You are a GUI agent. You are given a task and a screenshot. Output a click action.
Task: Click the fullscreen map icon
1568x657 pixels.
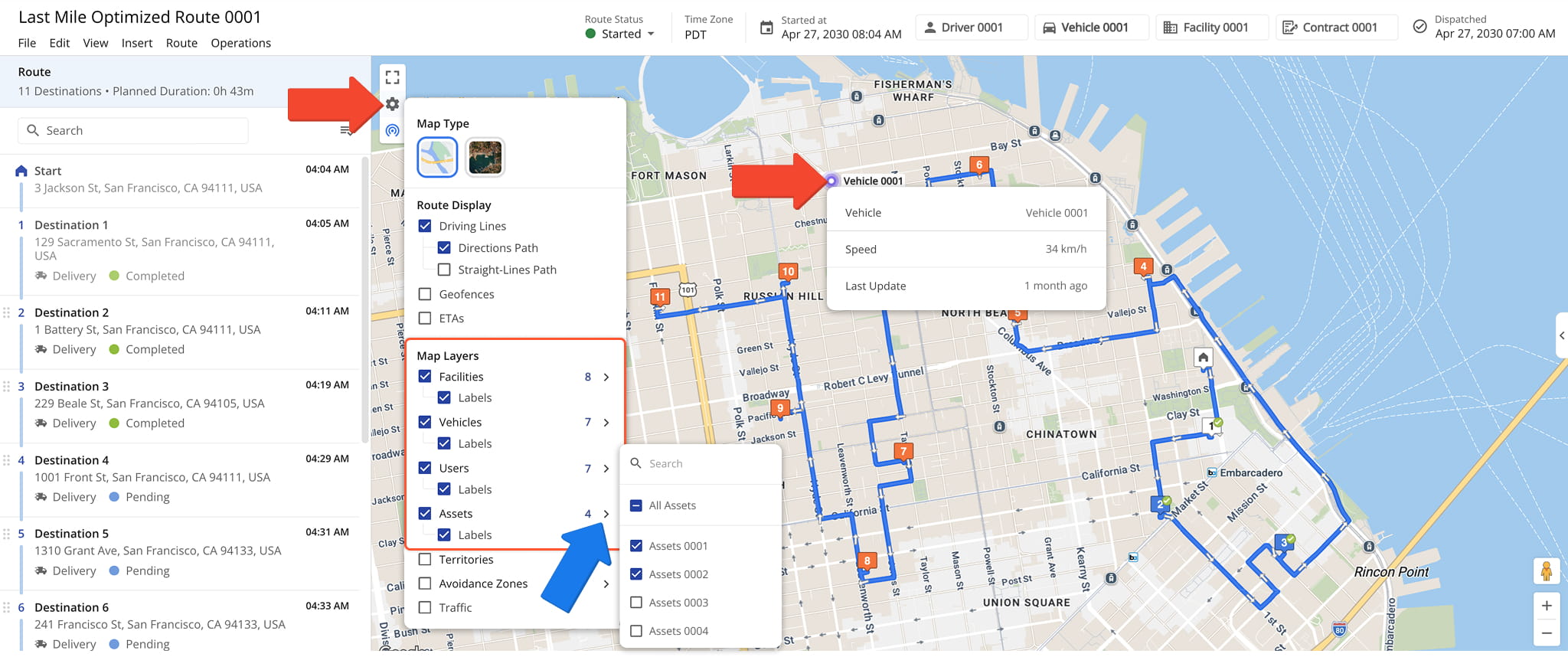point(392,77)
